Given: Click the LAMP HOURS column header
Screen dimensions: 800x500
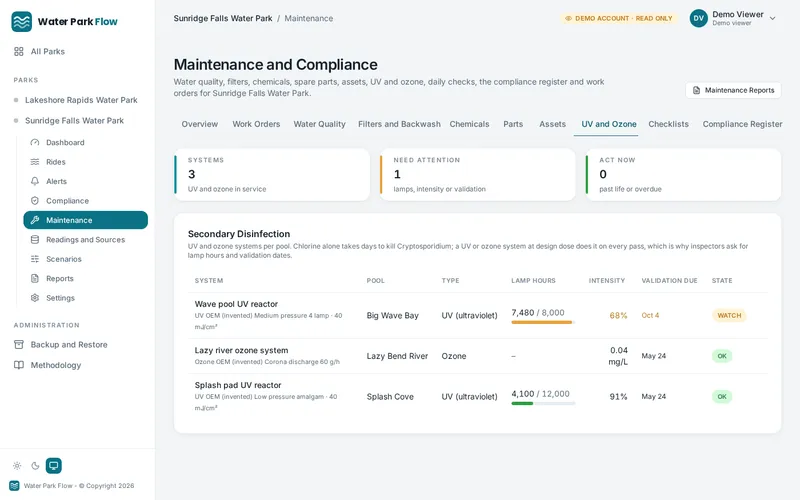Looking at the screenshot, I should (x=533, y=281).
